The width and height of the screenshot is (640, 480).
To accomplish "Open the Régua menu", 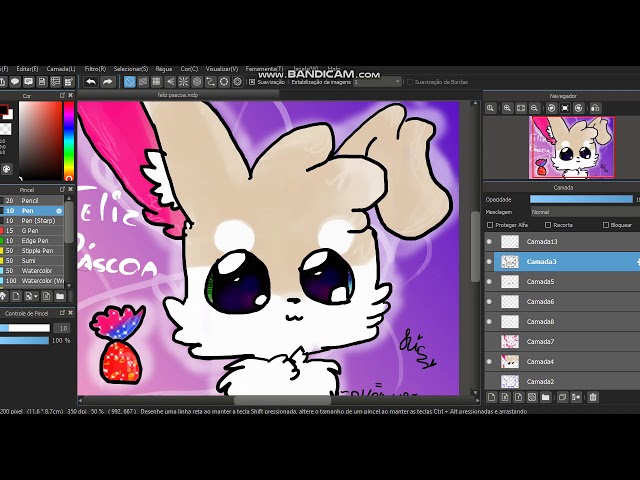I will (x=164, y=69).
